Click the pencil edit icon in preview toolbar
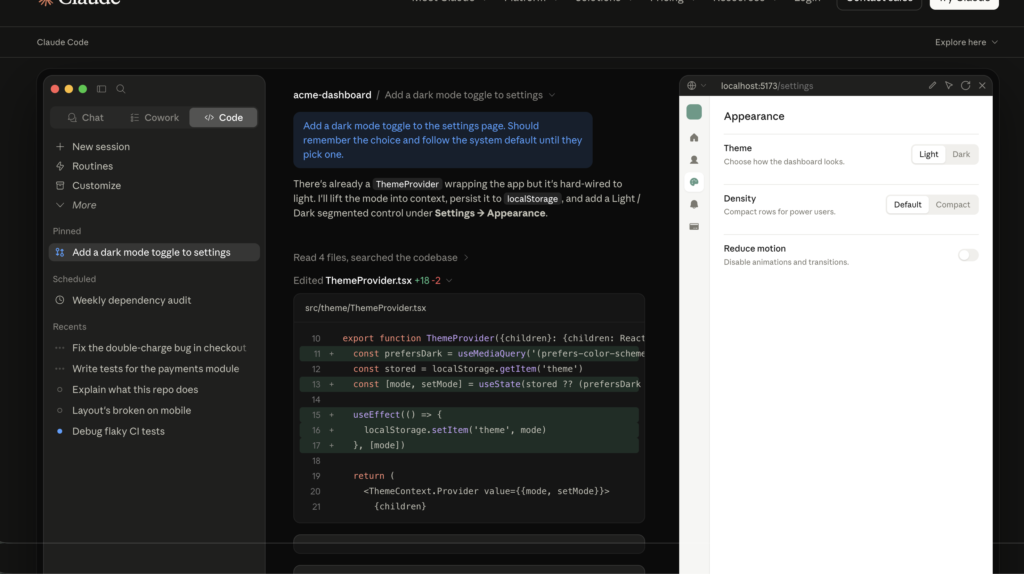This screenshot has height=574, width=1024. [x=932, y=86]
